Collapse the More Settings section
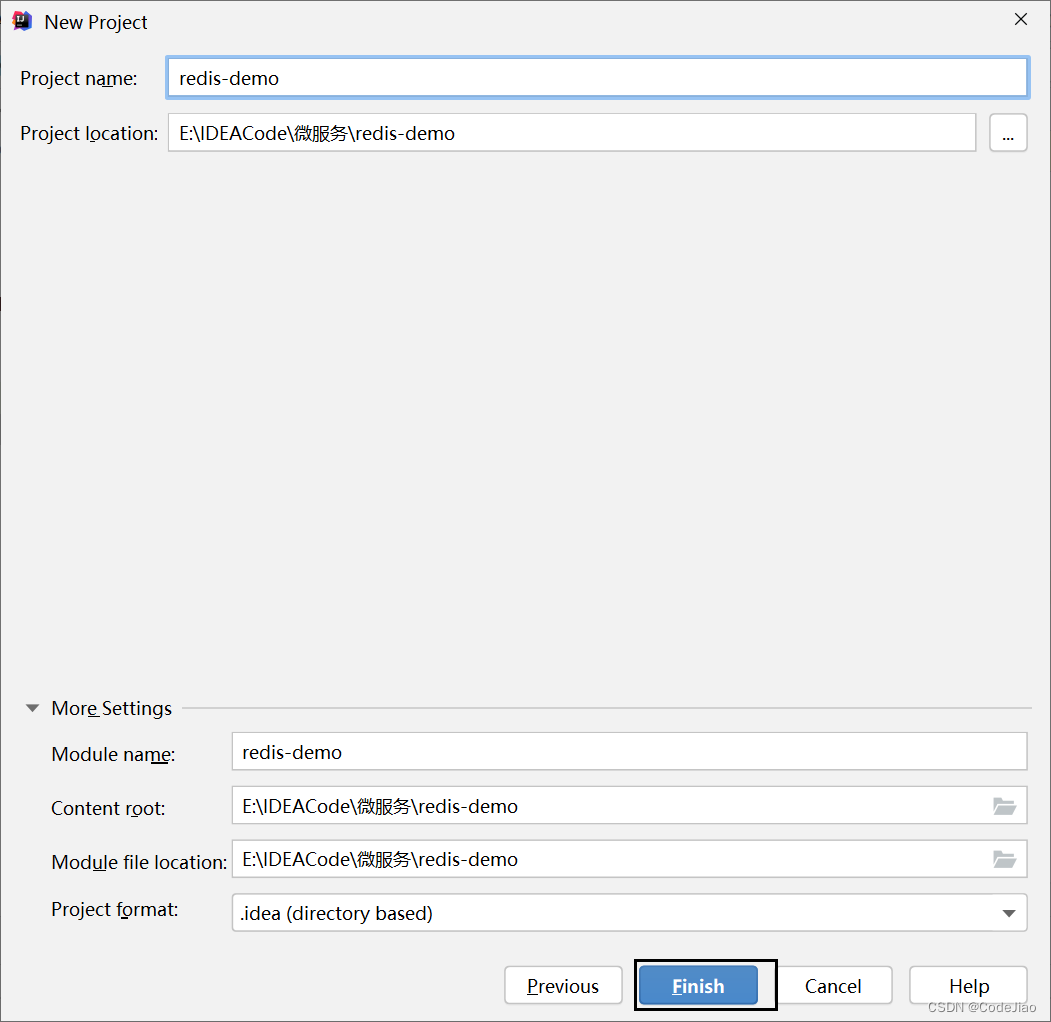The height and width of the screenshot is (1022, 1051). pos(32,708)
